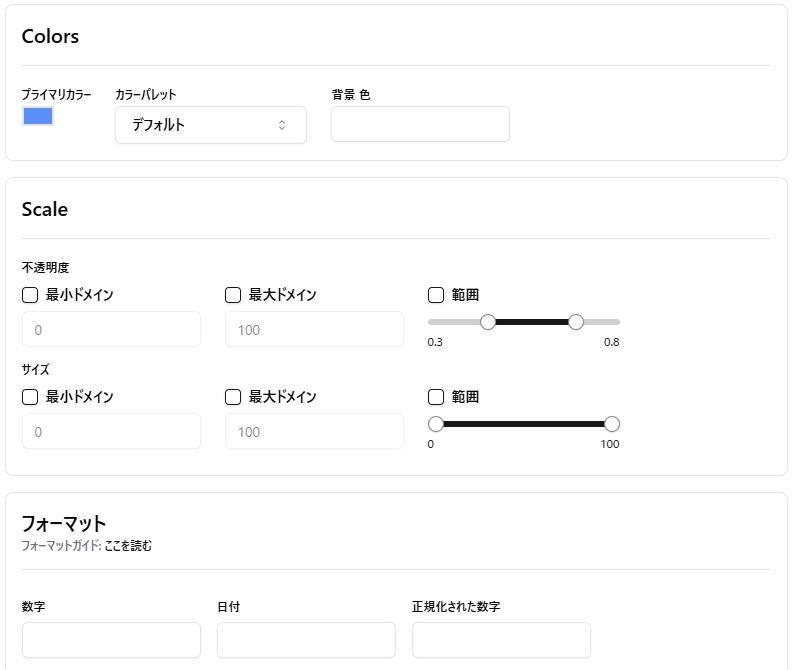Click the 数字 format input field
Image resolution: width=796 pixels, height=670 pixels.
111,640
